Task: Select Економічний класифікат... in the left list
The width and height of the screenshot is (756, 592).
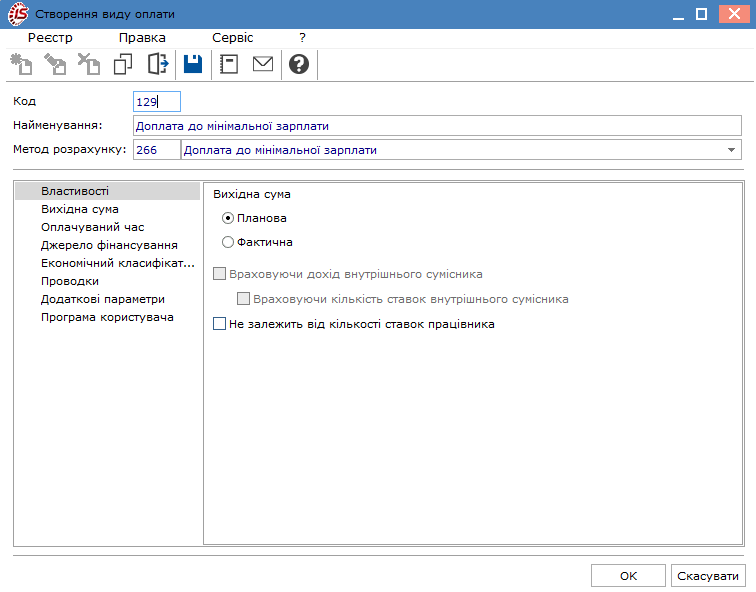Action: click(108, 263)
